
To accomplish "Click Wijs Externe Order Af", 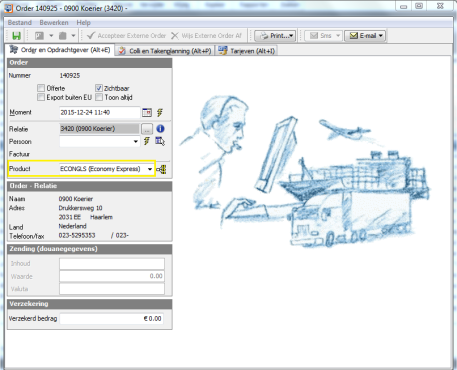I will point(206,36).
